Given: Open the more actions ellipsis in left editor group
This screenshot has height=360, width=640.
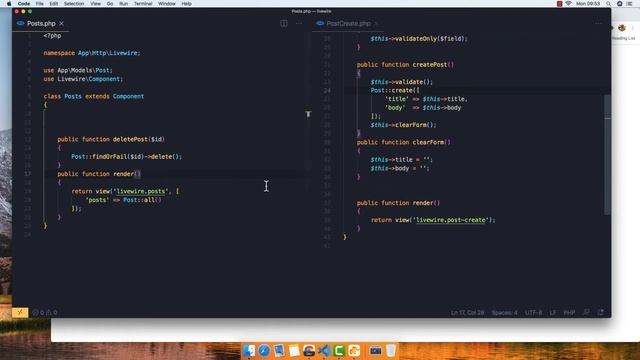Looking at the screenshot, I should coord(299,23).
